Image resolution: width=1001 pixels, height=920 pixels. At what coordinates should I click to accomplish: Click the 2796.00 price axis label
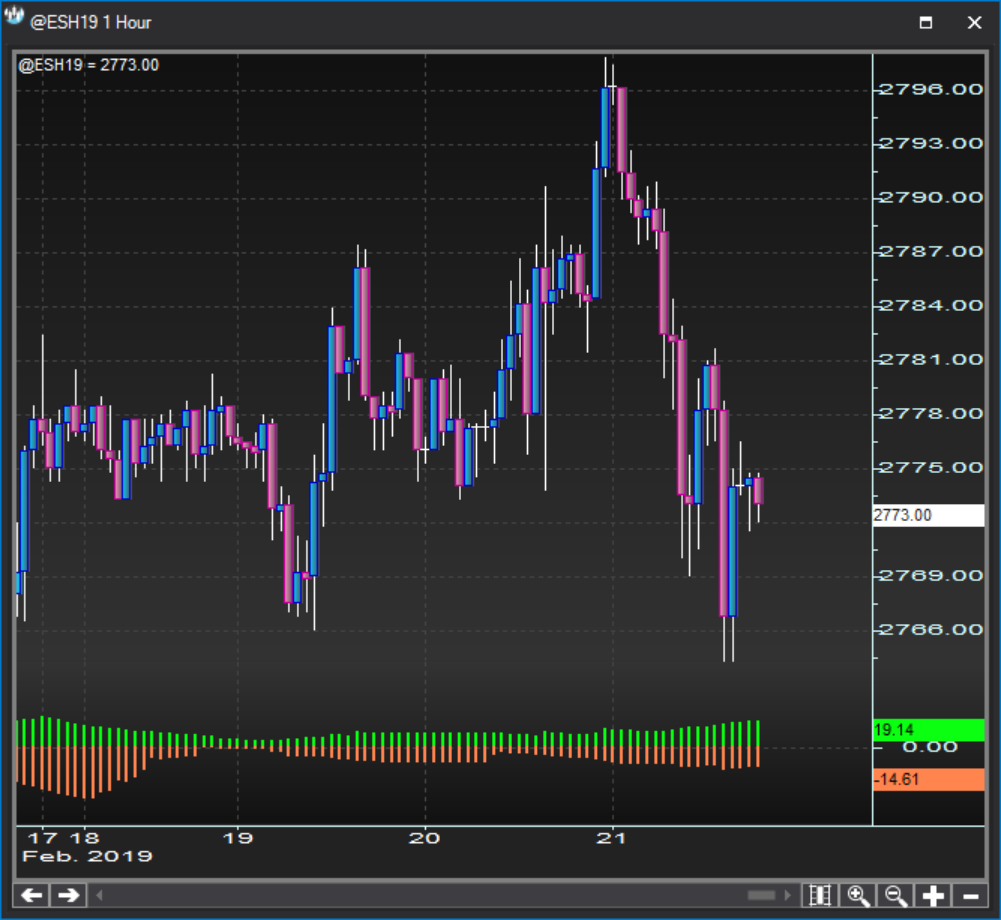pyautogui.click(x=931, y=89)
